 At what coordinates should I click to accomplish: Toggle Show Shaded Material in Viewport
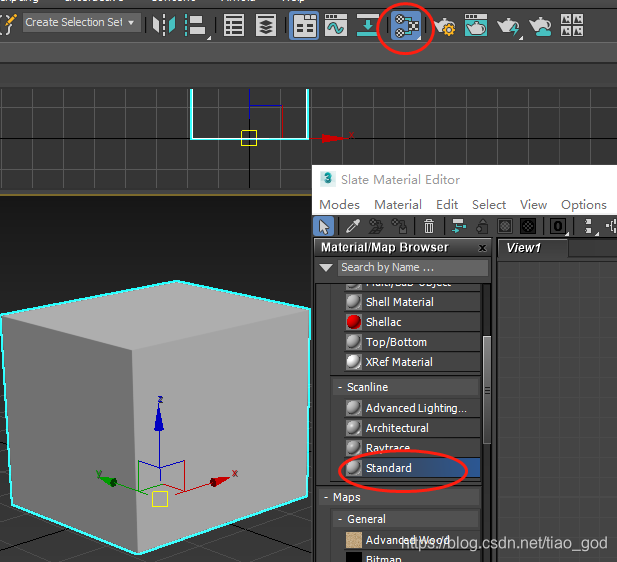[x=505, y=226]
